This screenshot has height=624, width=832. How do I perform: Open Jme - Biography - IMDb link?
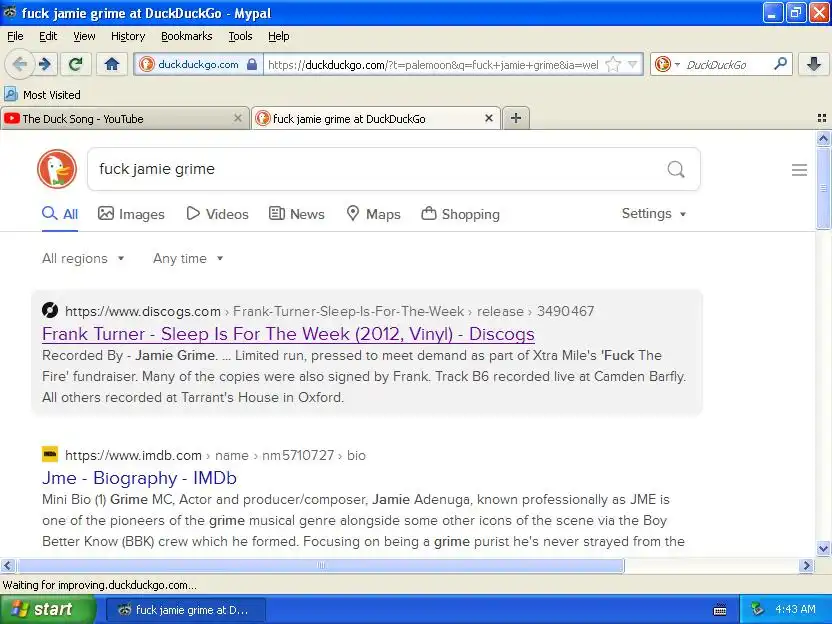pyautogui.click(x=139, y=478)
